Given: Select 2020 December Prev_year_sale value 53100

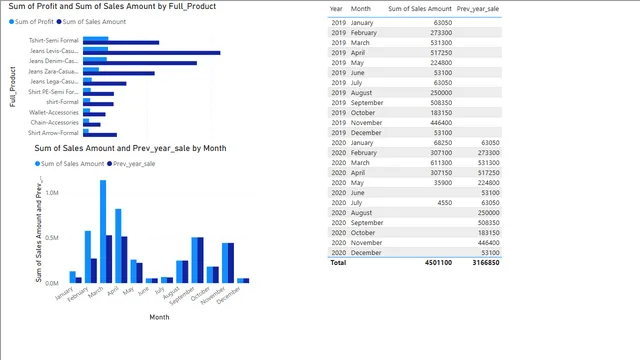Looking at the screenshot, I should point(490,253).
